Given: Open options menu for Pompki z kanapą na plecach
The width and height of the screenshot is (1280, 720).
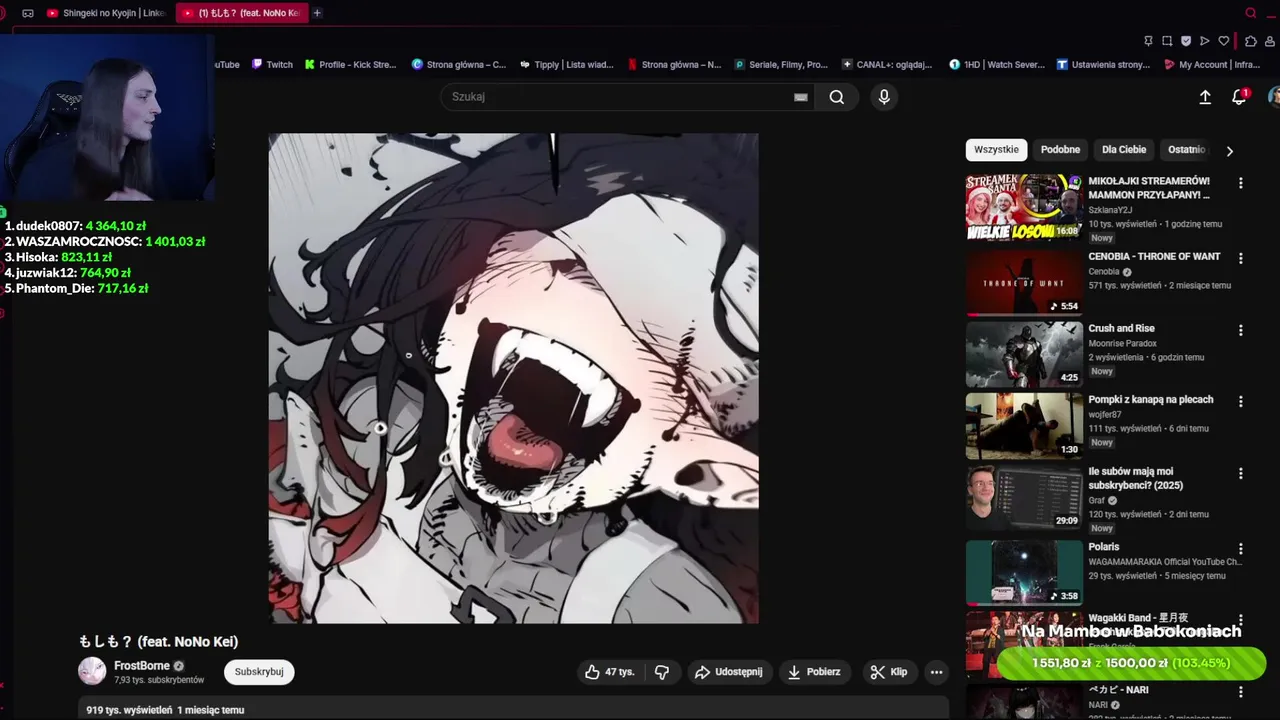Looking at the screenshot, I should [1240, 401].
